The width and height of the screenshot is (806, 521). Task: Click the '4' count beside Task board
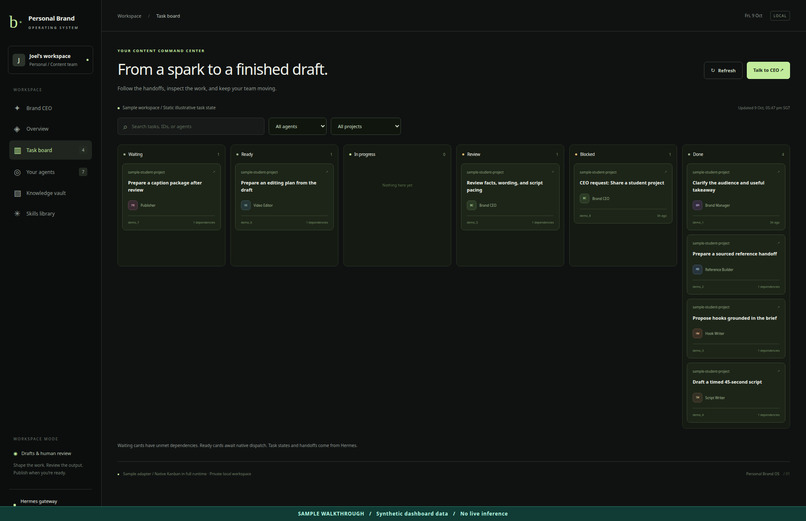83,151
